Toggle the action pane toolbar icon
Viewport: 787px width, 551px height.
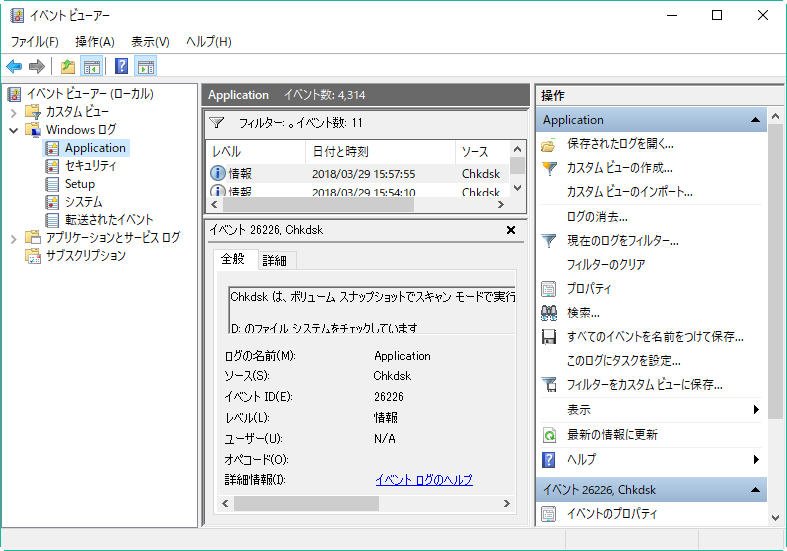pos(146,66)
